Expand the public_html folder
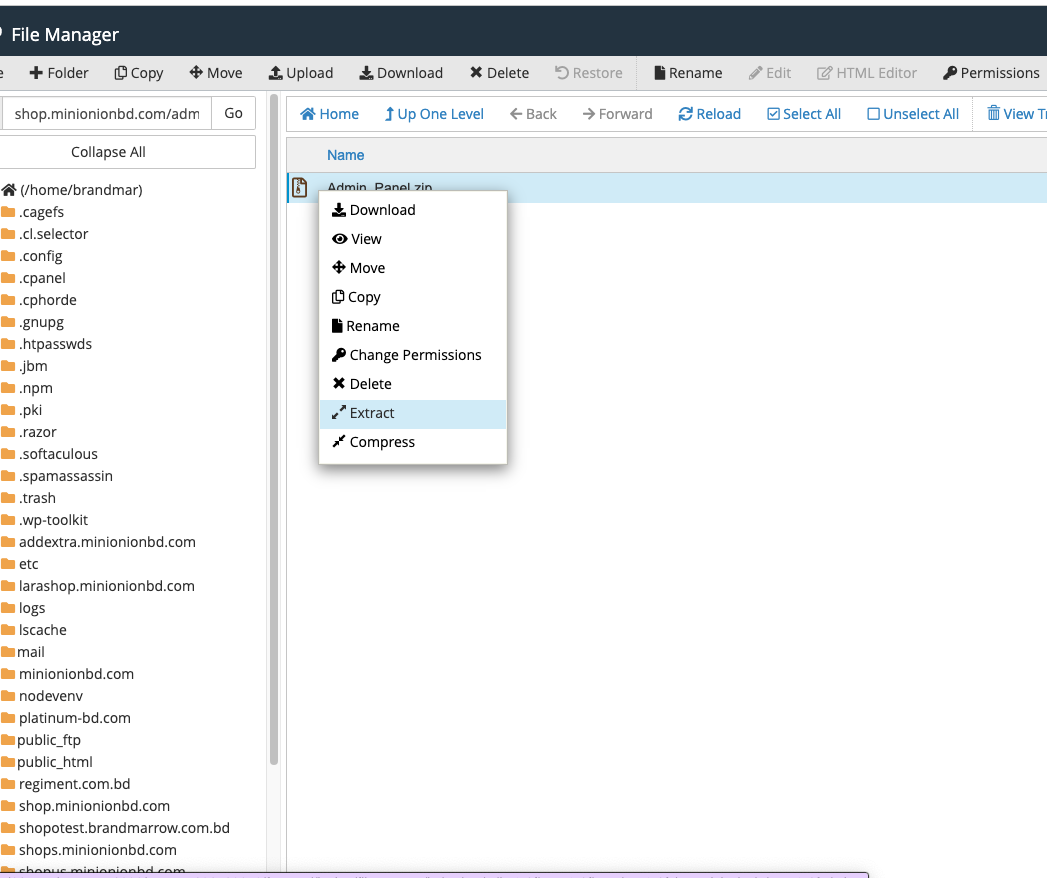1047x878 pixels. [55, 762]
